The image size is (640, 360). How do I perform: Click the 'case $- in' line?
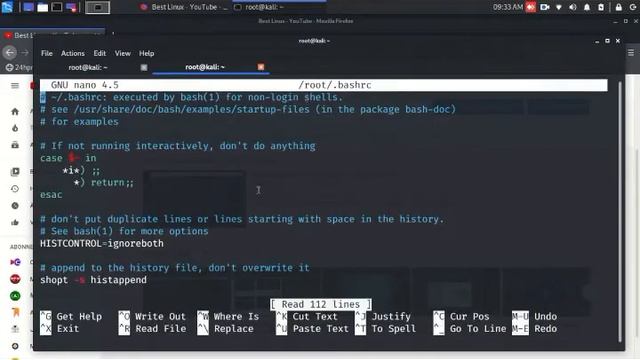pos(68,158)
